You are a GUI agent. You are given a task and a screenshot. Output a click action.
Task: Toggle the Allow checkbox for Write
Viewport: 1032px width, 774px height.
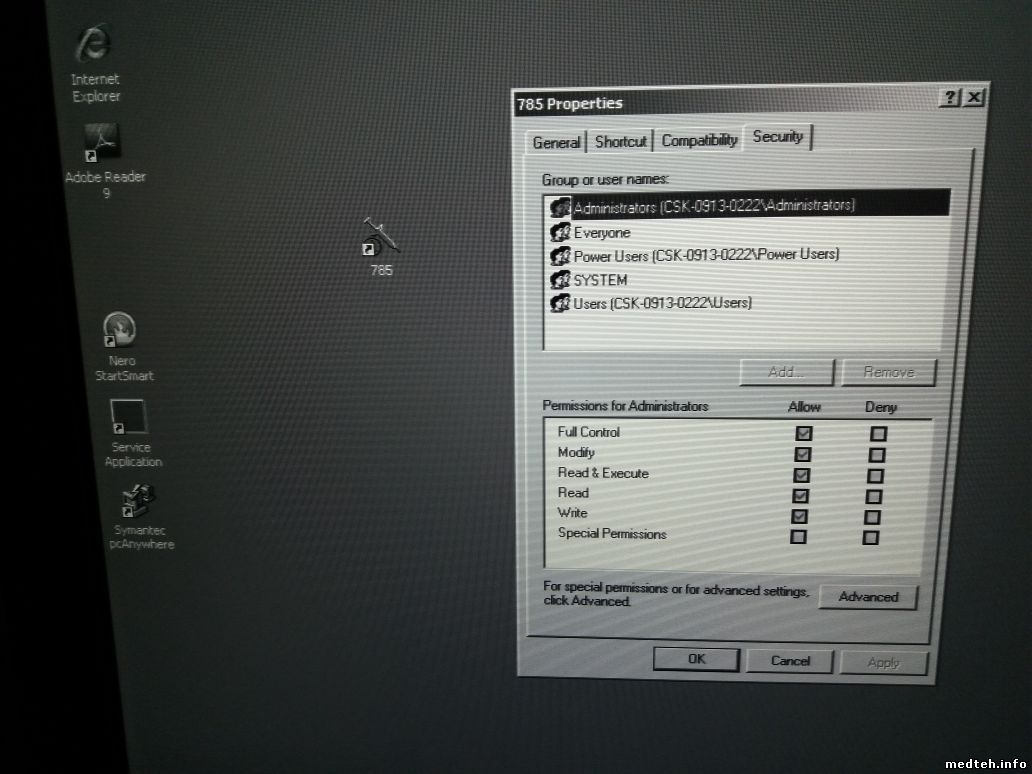799,516
